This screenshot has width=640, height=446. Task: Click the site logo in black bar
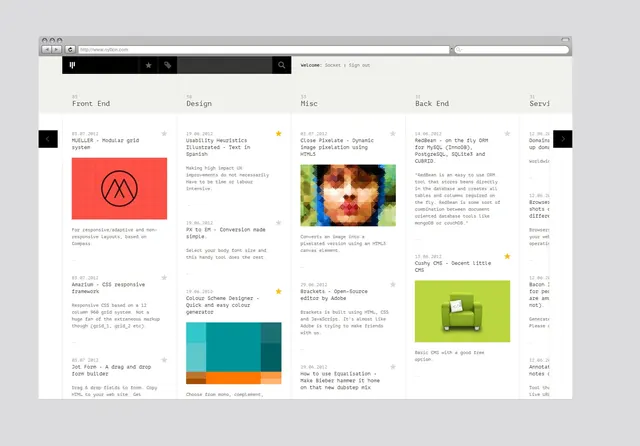tap(73, 65)
